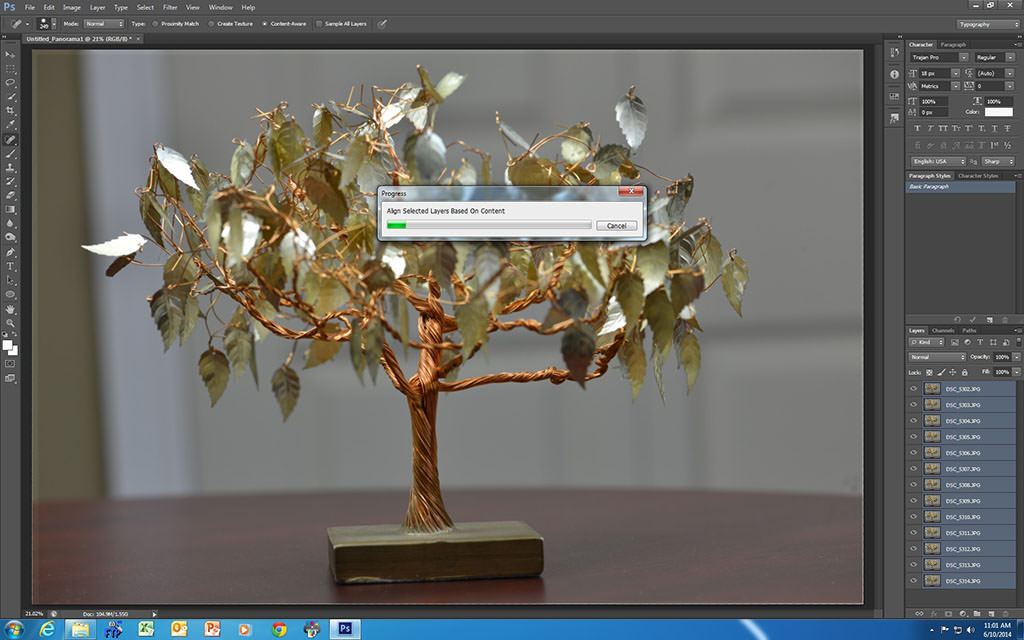1024x640 pixels.
Task: Select the Spot Healing Brush tool
Action: [10, 139]
